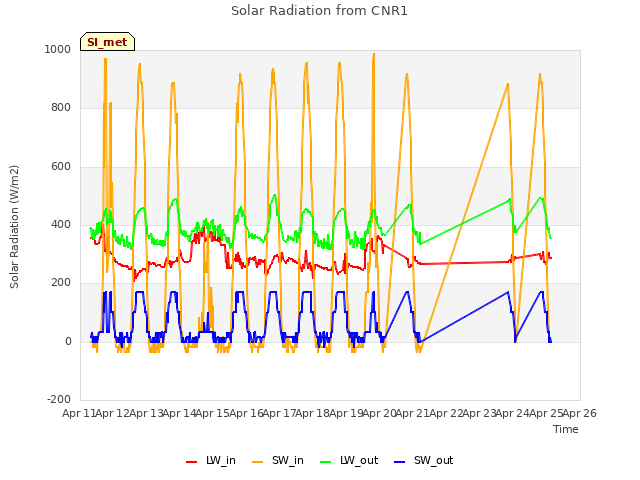Click the Apr 11 x-axis label
Viewport: 640px width, 480px height.
[x=78, y=413]
